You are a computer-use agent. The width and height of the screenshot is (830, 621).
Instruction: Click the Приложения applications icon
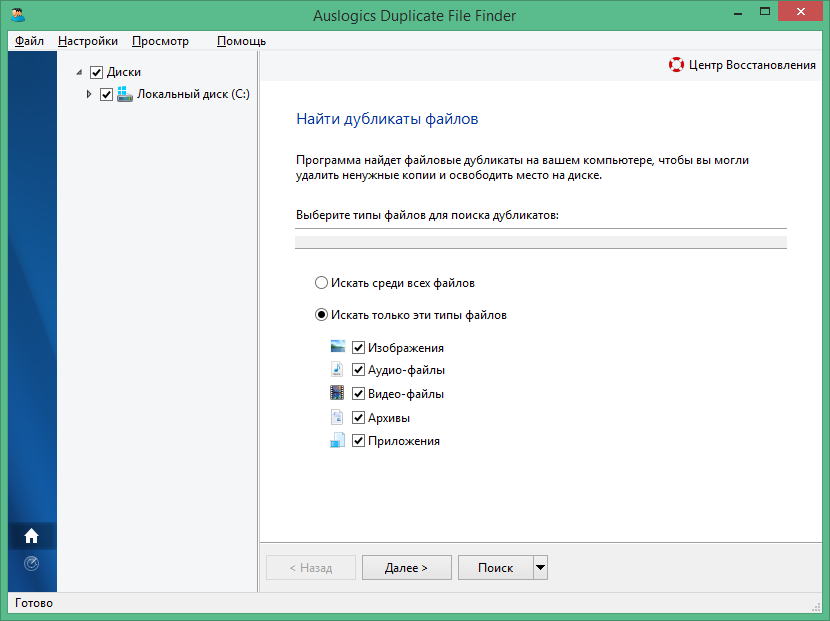(x=338, y=440)
